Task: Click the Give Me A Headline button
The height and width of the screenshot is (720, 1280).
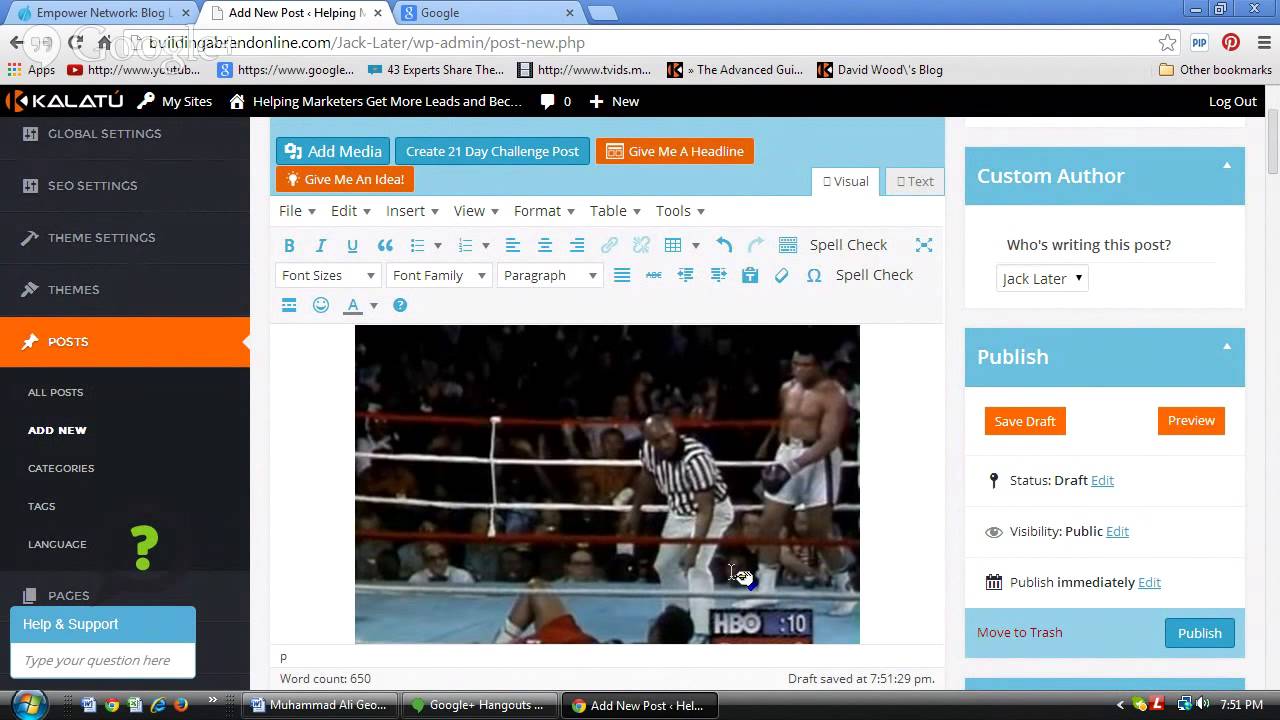Action: (675, 151)
